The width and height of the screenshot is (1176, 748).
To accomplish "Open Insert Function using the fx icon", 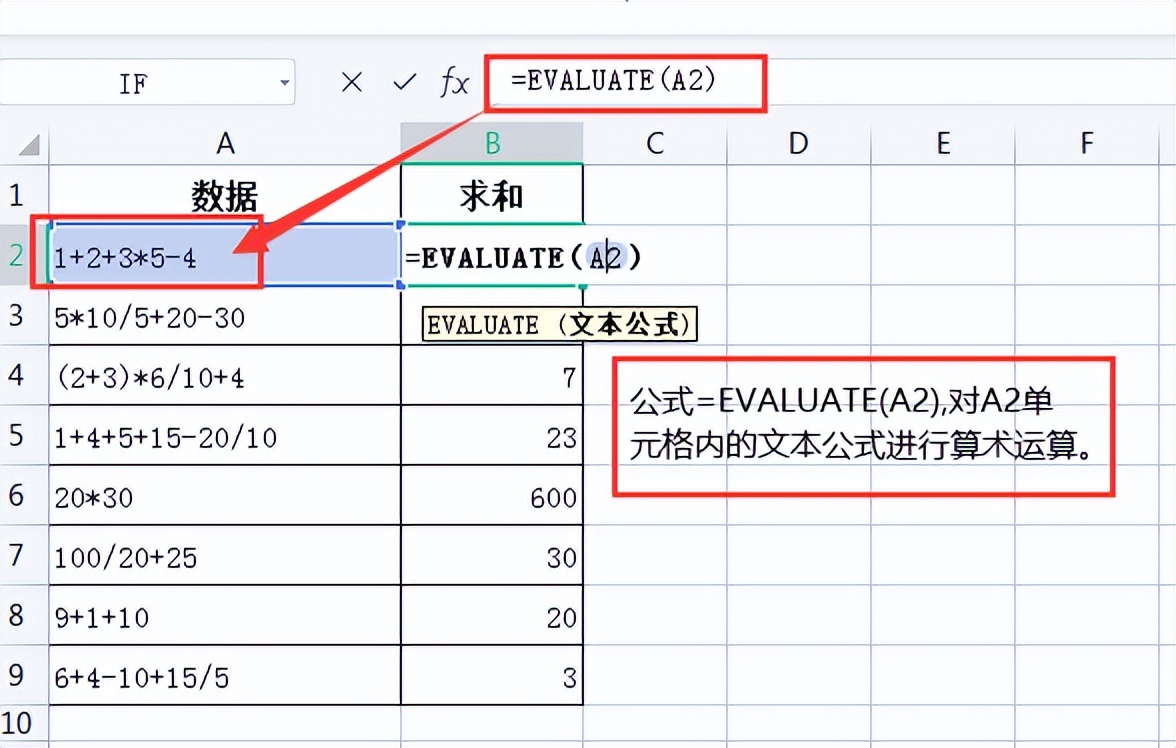I will [x=455, y=83].
